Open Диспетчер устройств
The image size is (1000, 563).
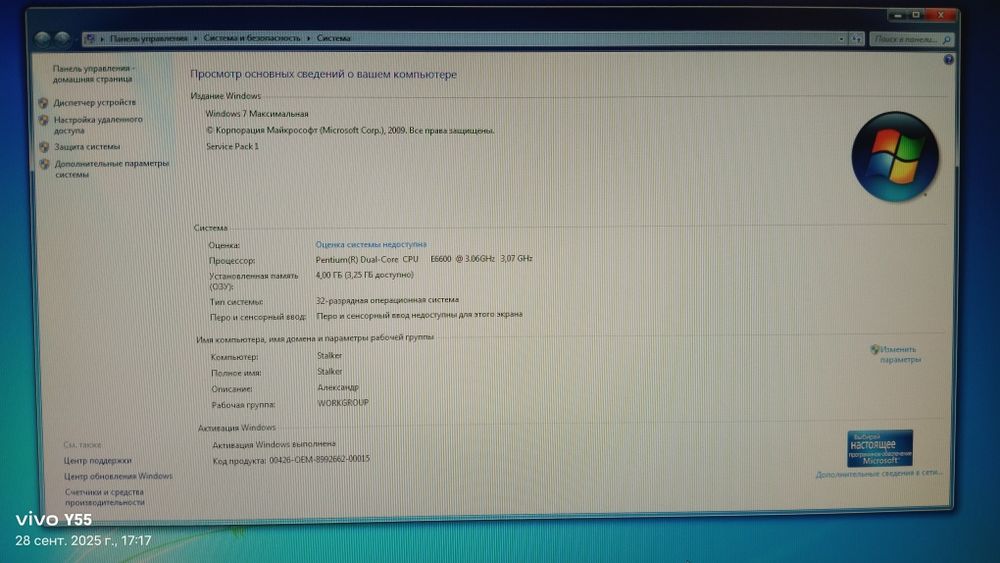pyautogui.click(x=94, y=102)
